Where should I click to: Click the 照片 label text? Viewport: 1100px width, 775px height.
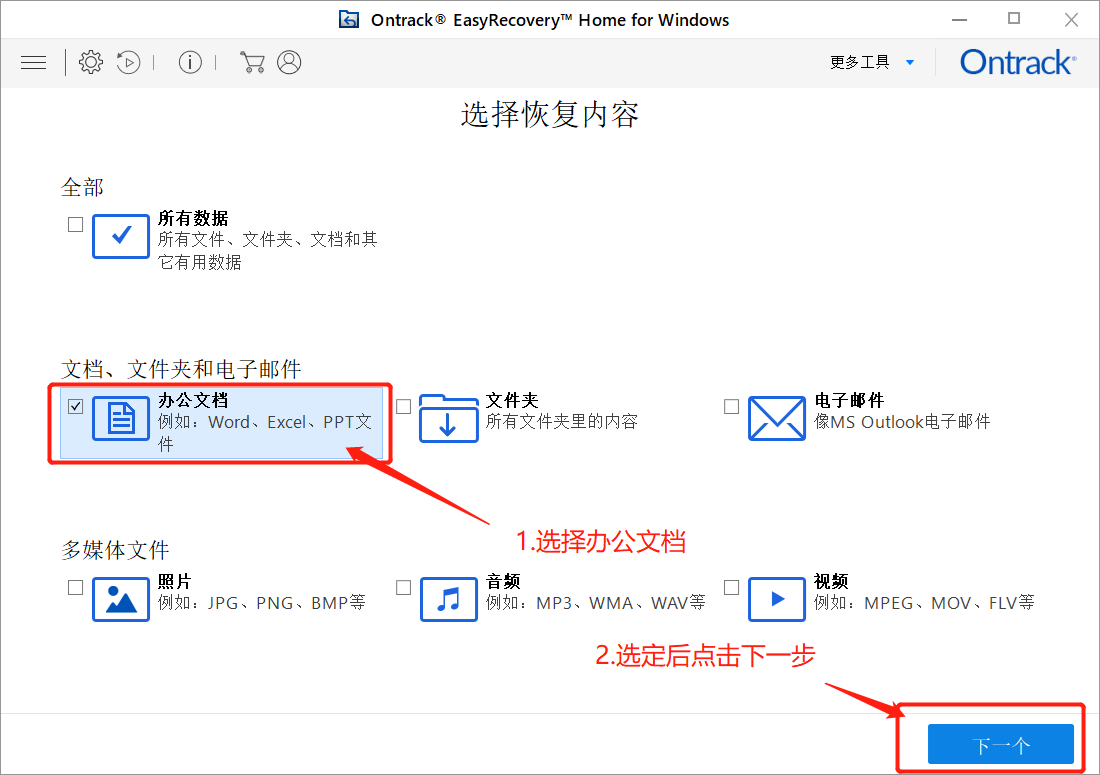[x=175, y=581]
